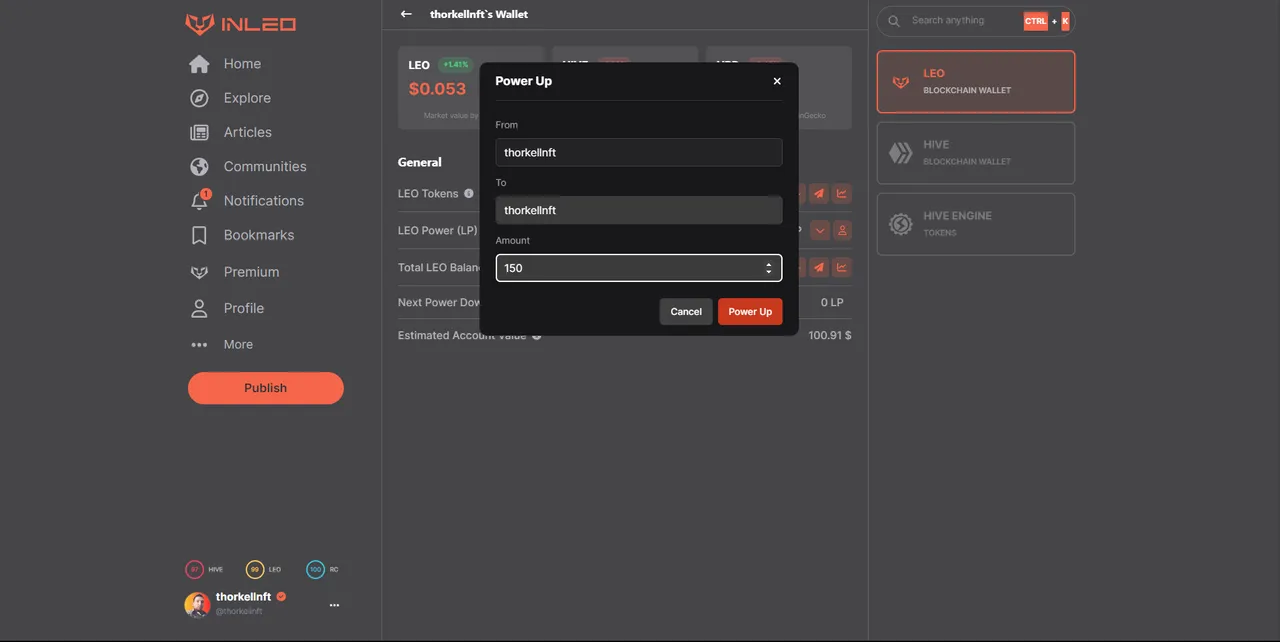Screen dimensions: 1280x642
Task: Click the From account field
Action: point(639,152)
